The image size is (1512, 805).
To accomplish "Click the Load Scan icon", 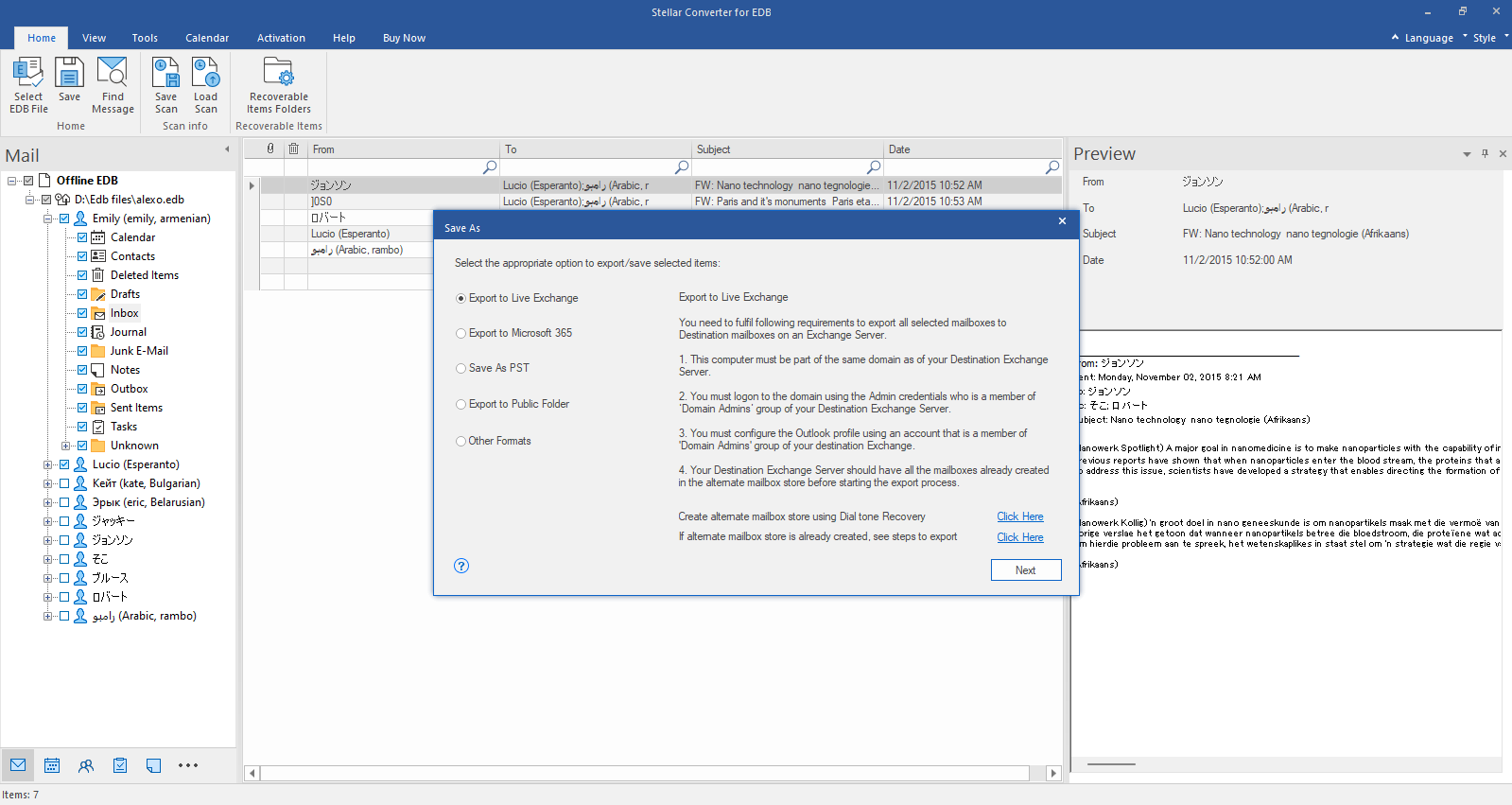I will click(205, 85).
